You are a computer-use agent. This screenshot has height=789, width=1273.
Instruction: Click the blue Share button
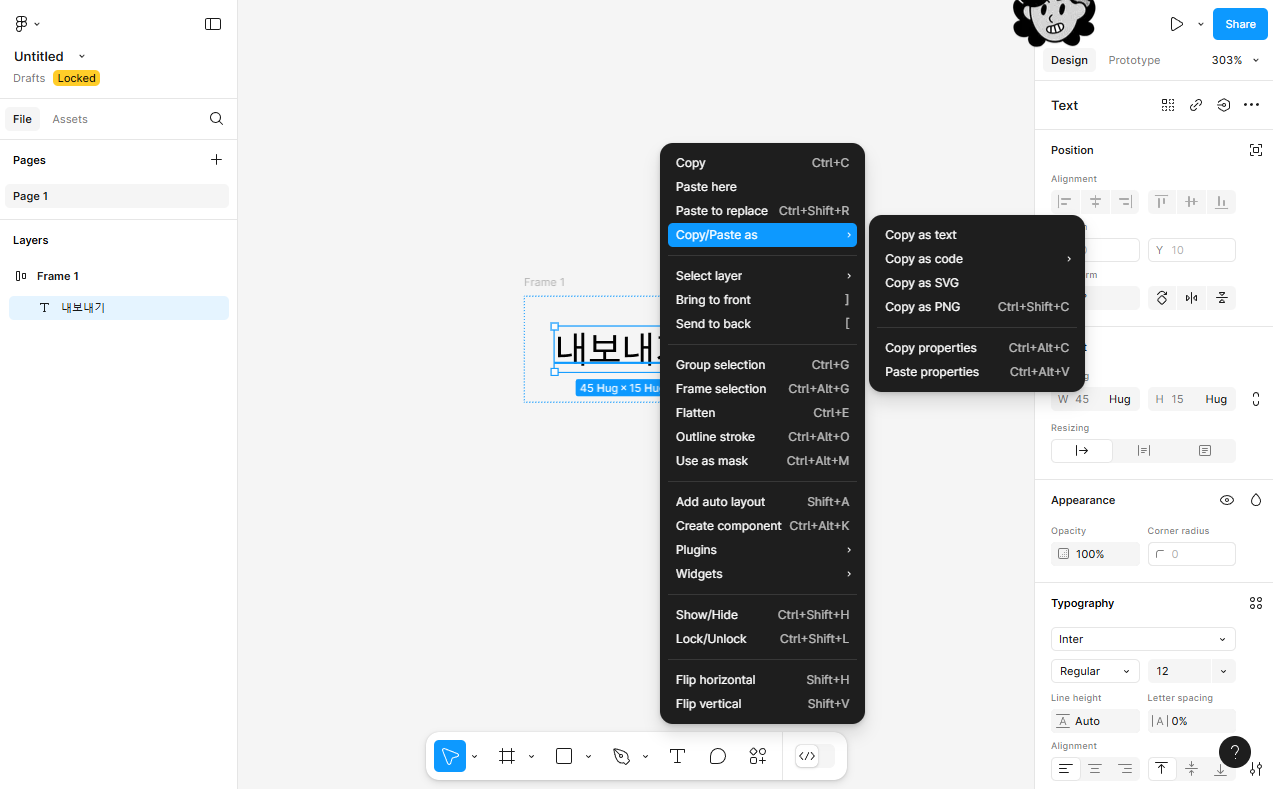pos(1240,24)
